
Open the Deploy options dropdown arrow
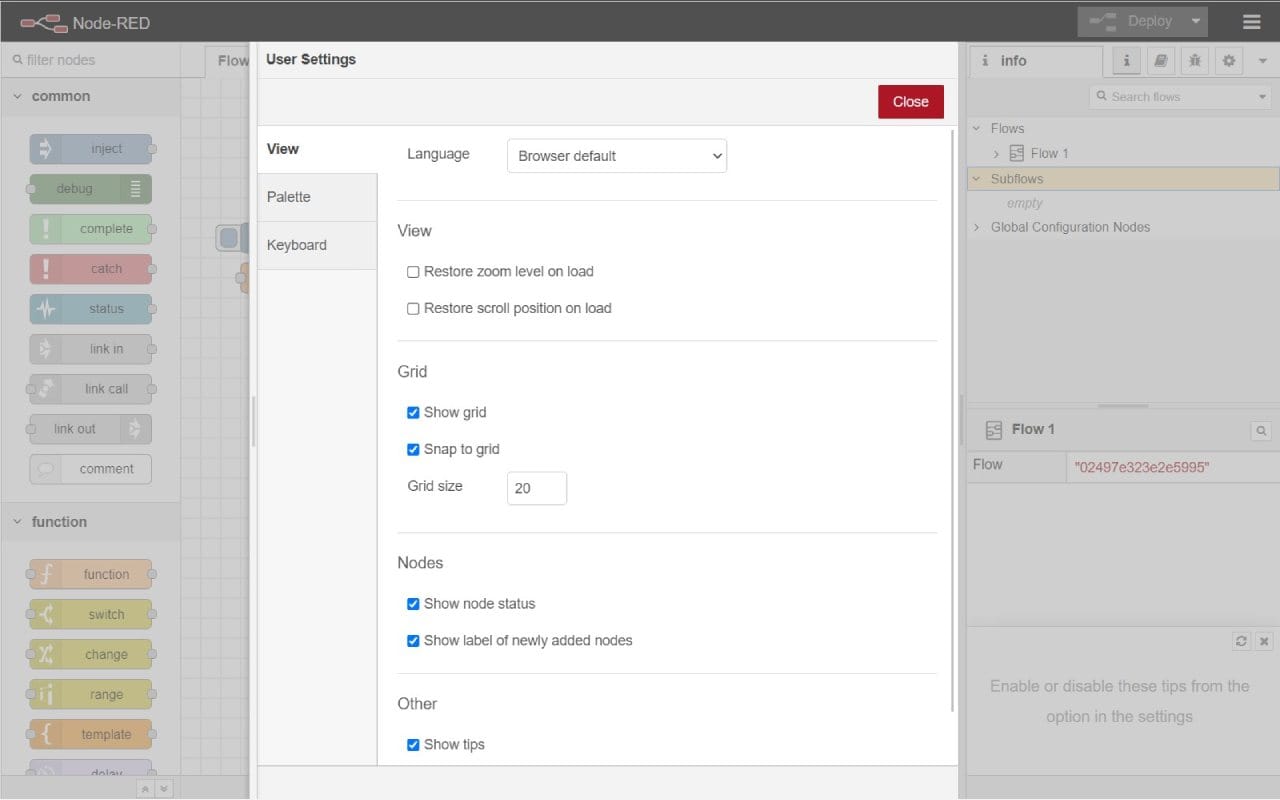pyautogui.click(x=1196, y=20)
